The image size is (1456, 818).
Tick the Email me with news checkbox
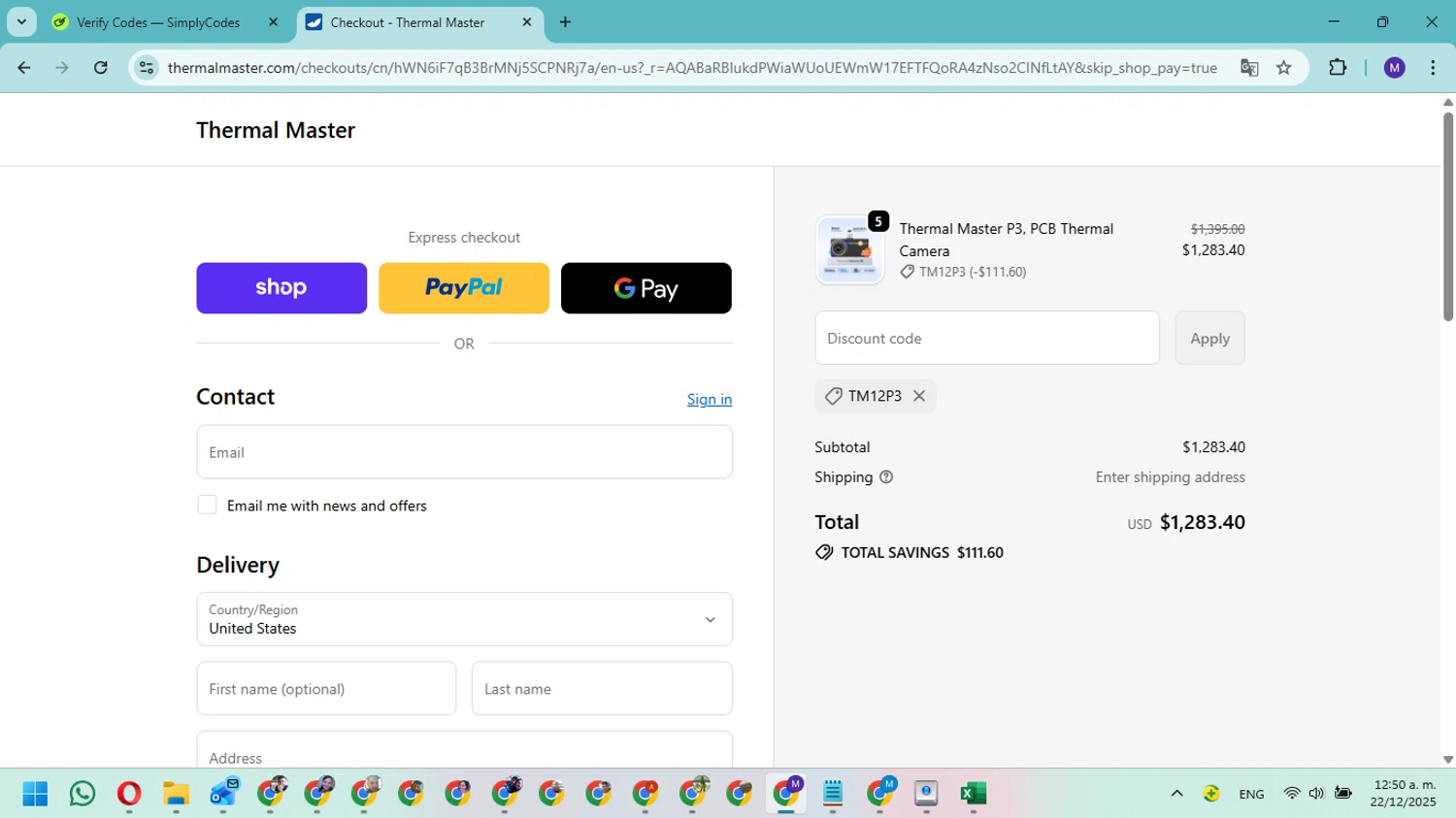pos(207,505)
